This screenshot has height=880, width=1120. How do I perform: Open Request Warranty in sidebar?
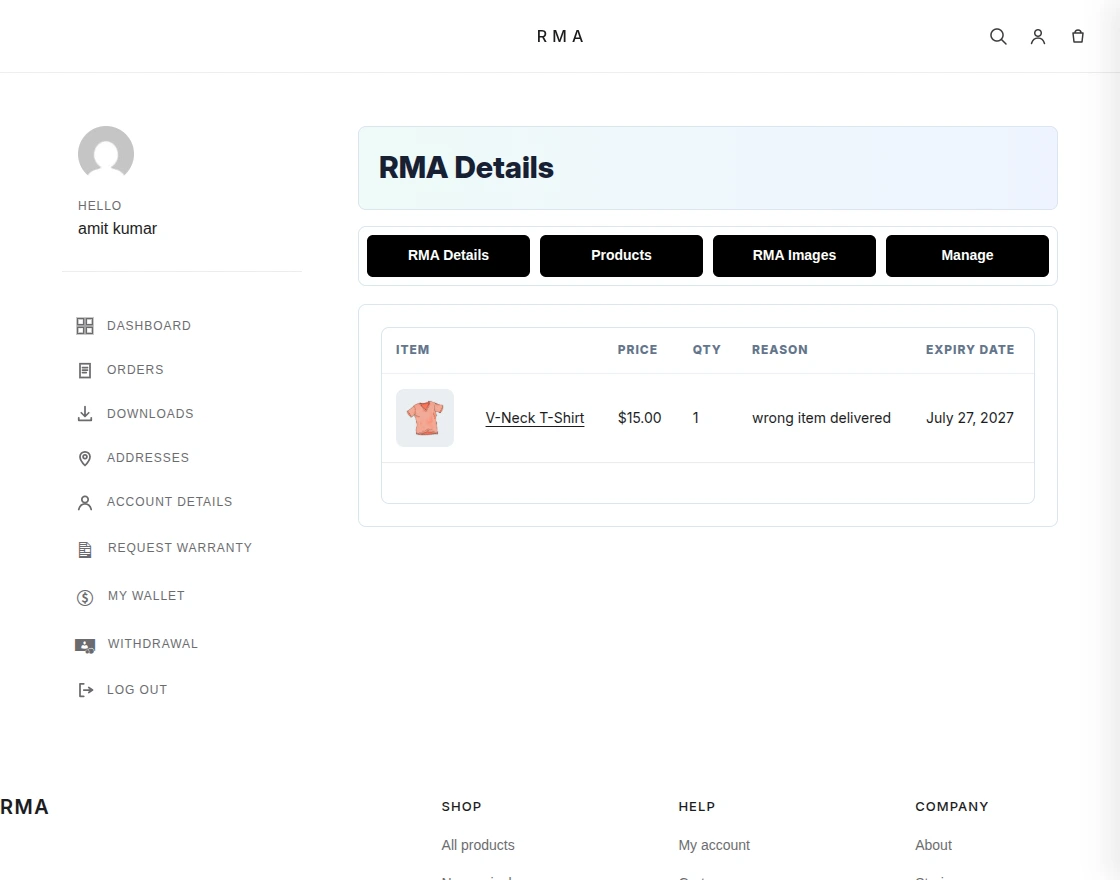point(180,548)
